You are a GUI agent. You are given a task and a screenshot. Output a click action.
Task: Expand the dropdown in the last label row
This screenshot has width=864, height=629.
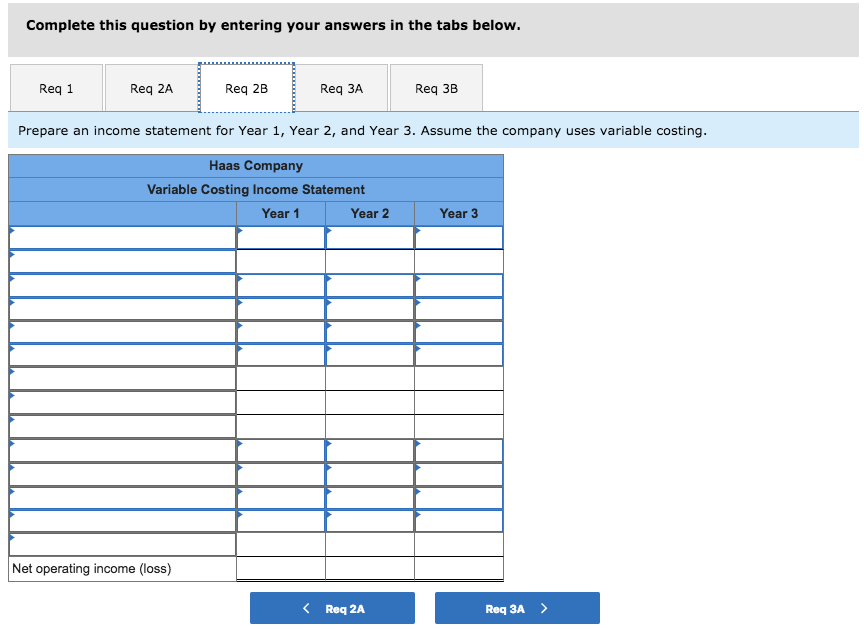tap(122, 544)
